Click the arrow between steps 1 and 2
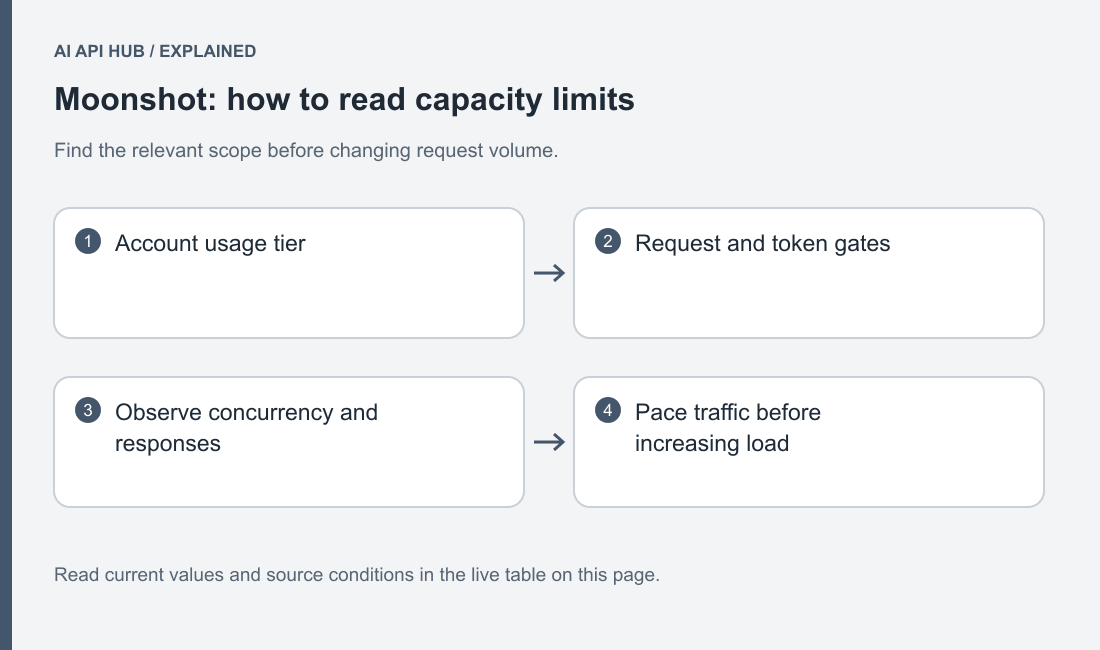The image size is (1100, 650). [x=549, y=273]
